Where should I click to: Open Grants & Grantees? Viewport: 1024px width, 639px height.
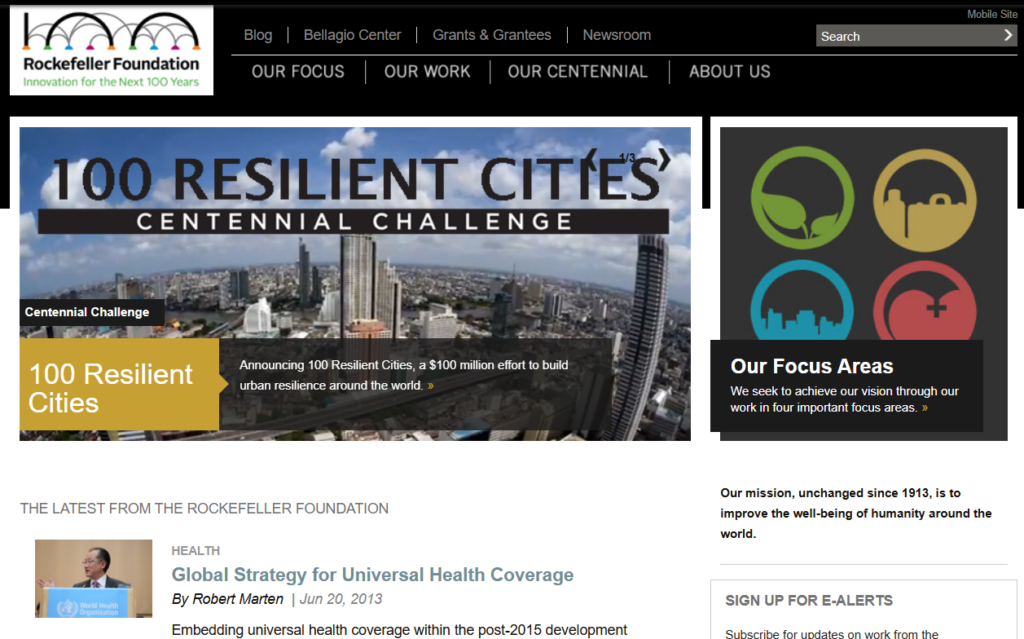(x=491, y=35)
